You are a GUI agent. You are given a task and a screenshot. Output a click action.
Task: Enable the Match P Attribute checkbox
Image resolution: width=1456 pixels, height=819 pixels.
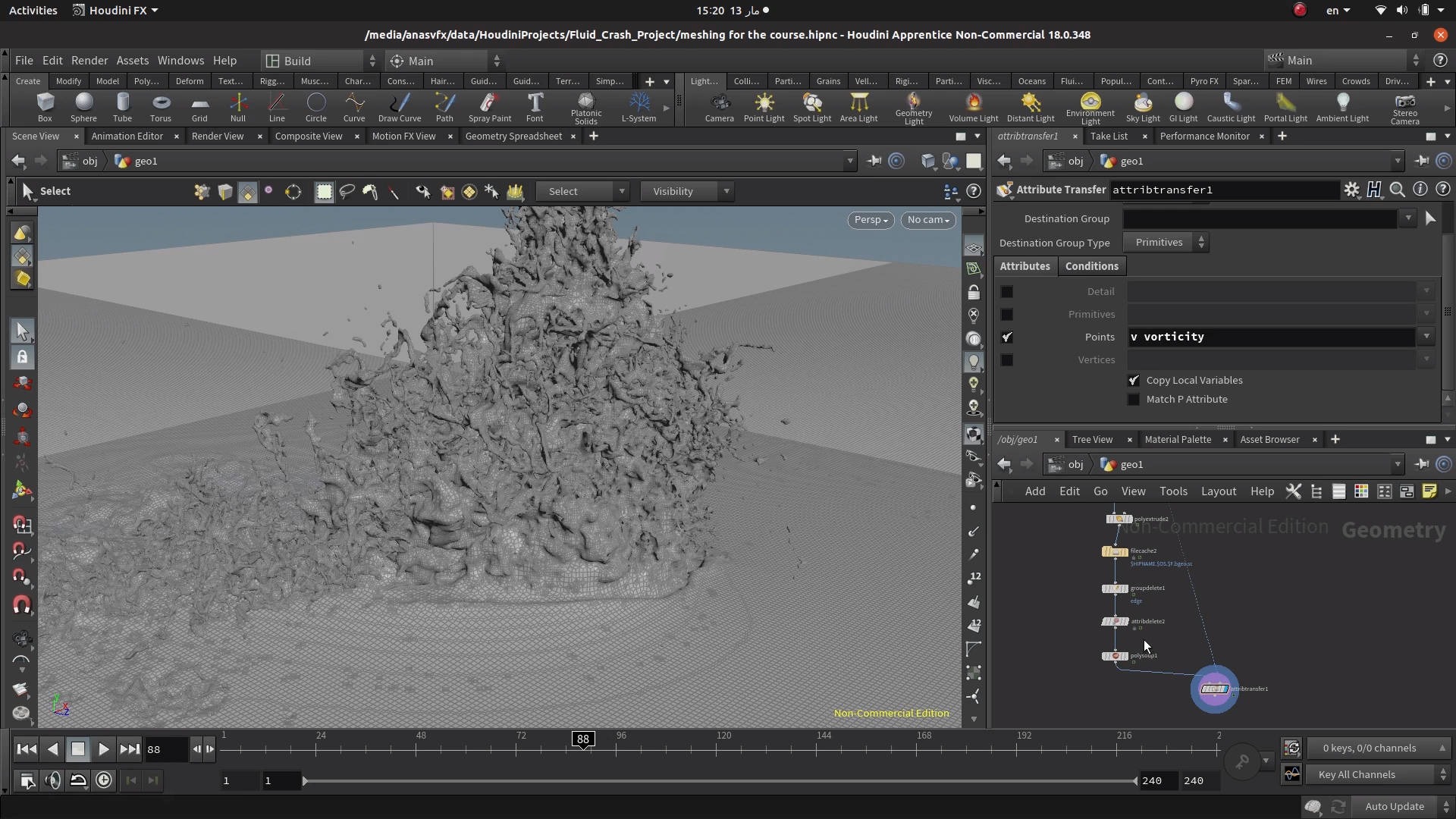(1134, 399)
